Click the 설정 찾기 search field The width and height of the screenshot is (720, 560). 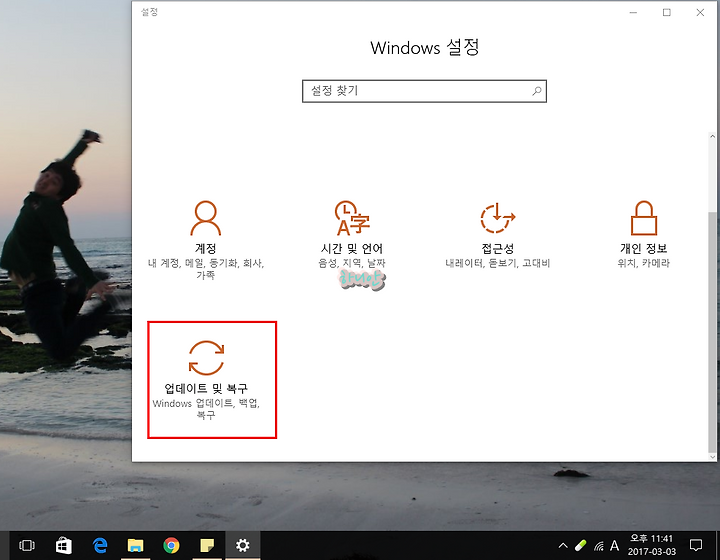pyautogui.click(x=424, y=91)
